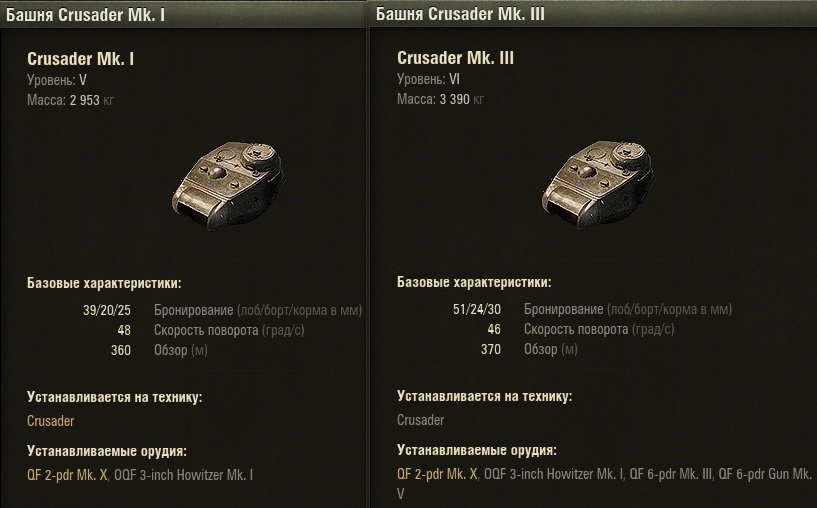The height and width of the screenshot is (508, 817).
Task: Click QF 2-pdr Mk. X in Mk. I panel
Action: tap(67, 475)
